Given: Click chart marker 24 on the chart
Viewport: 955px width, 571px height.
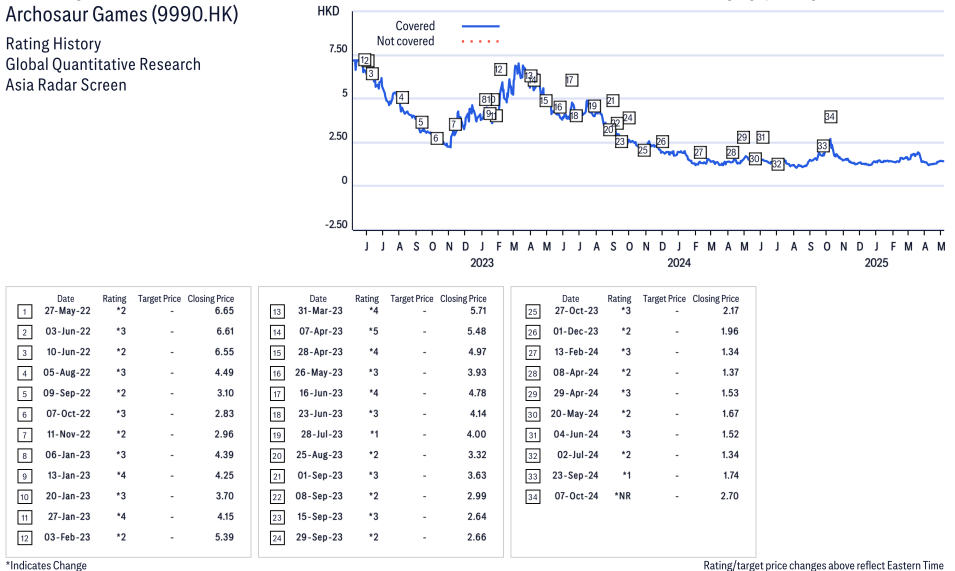Looking at the screenshot, I should point(629,117).
